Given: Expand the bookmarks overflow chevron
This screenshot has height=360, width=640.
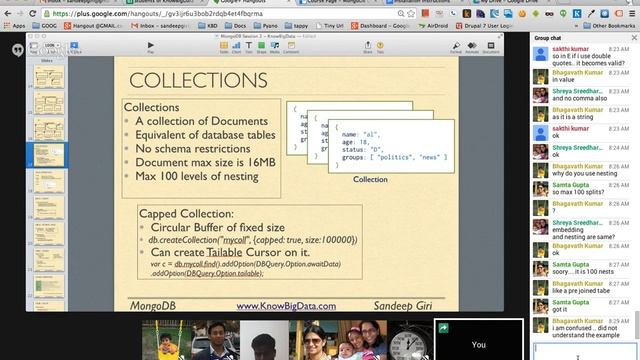Looking at the screenshot, I should 576,26.
